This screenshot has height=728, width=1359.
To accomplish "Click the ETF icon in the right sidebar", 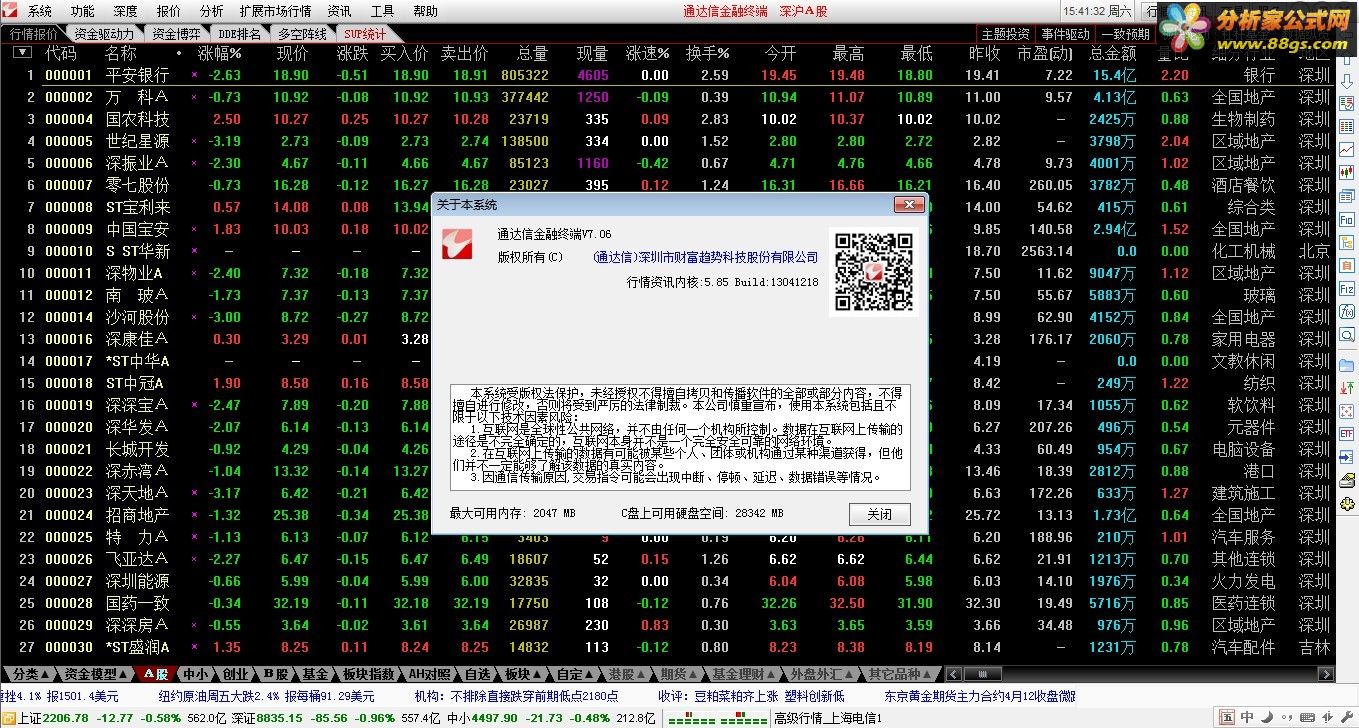I will [1347, 434].
